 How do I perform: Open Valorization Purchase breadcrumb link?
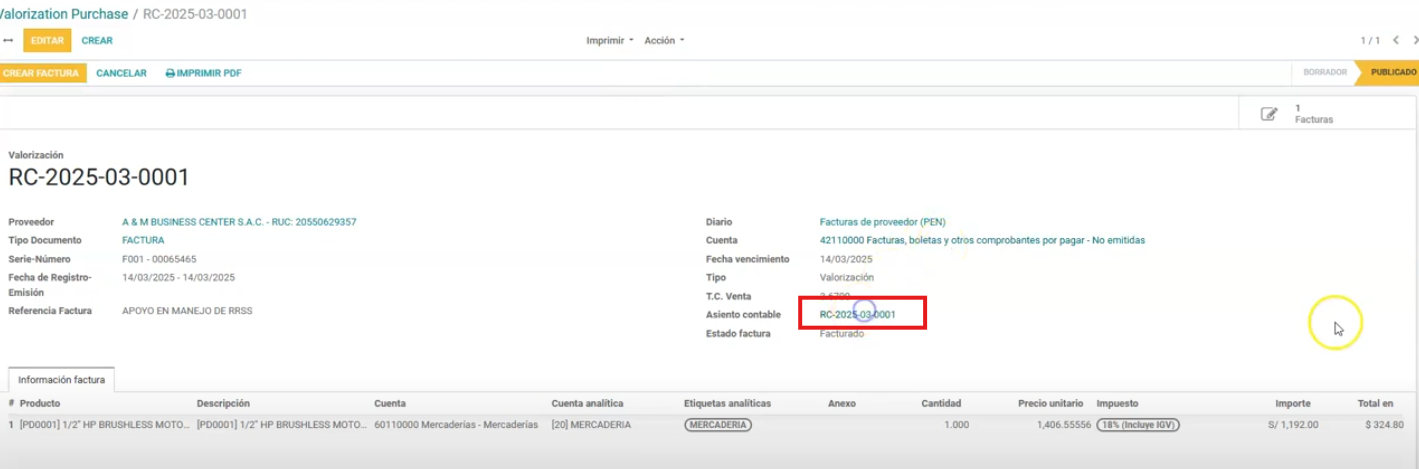[64, 14]
